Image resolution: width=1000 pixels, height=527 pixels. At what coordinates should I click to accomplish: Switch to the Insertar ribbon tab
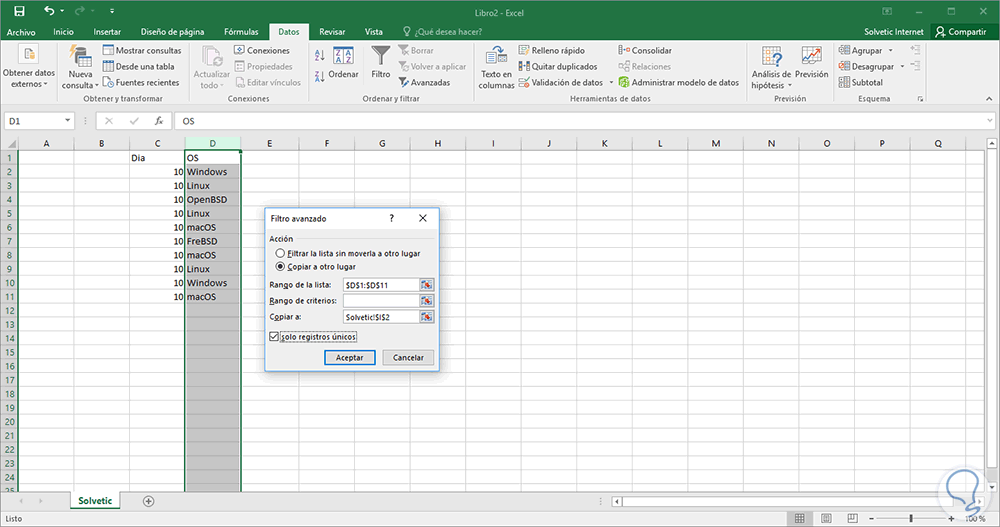click(x=107, y=32)
